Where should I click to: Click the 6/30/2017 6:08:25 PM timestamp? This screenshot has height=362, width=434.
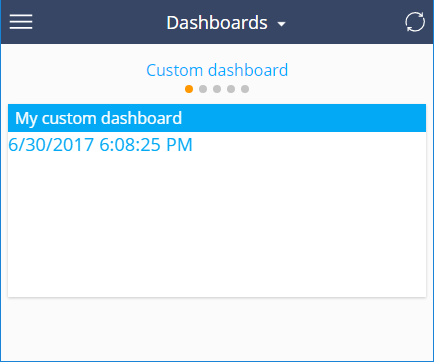pyautogui.click(x=100, y=145)
